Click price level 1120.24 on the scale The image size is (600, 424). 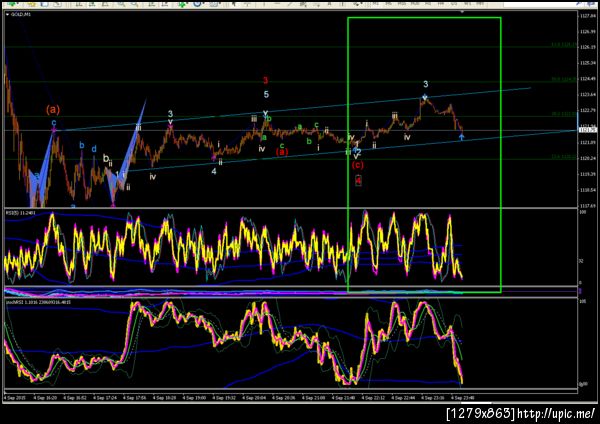(x=588, y=158)
